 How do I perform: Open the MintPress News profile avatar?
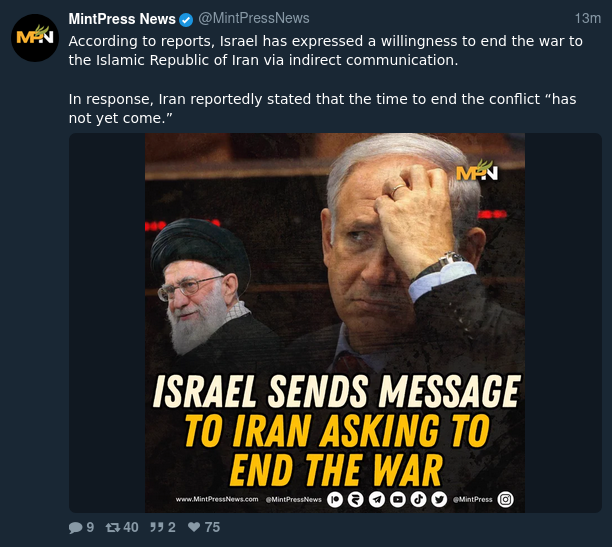[35, 37]
